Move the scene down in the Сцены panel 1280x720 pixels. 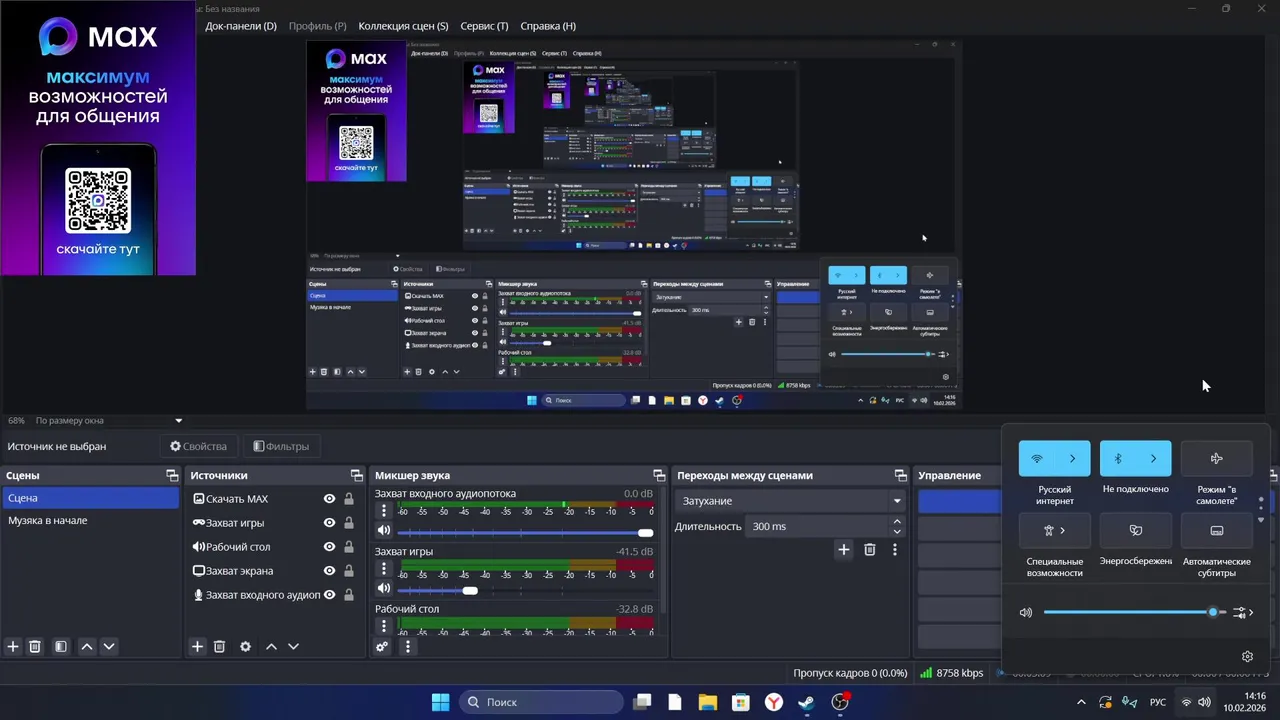pyautogui.click(x=109, y=647)
